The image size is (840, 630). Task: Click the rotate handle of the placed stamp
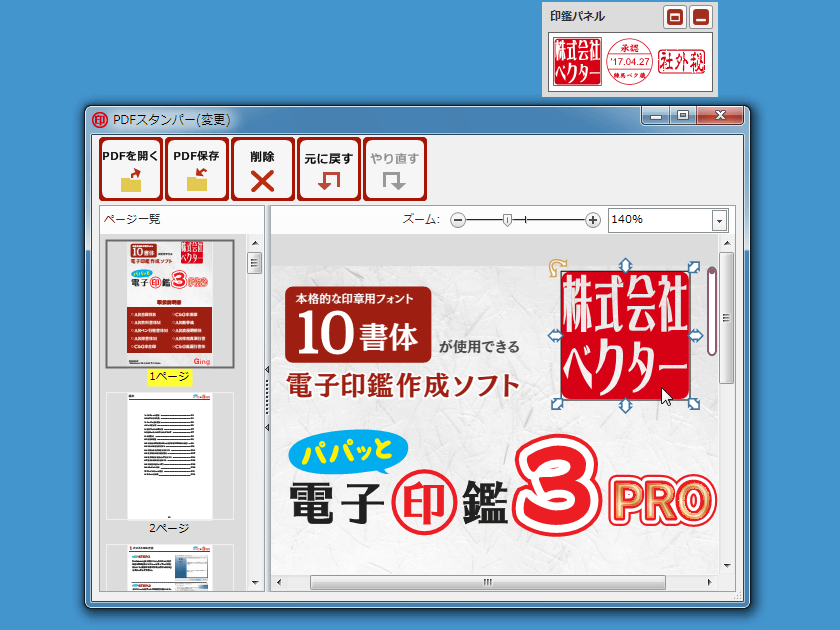tap(557, 267)
